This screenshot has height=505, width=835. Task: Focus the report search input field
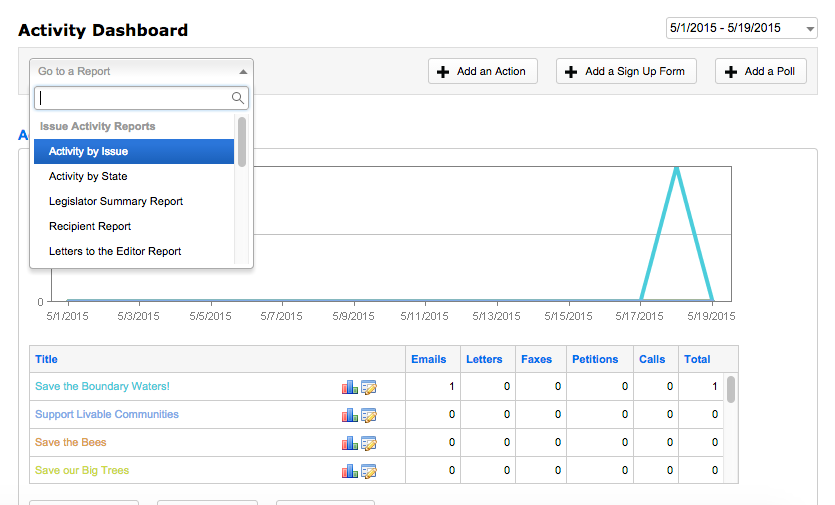click(x=141, y=98)
